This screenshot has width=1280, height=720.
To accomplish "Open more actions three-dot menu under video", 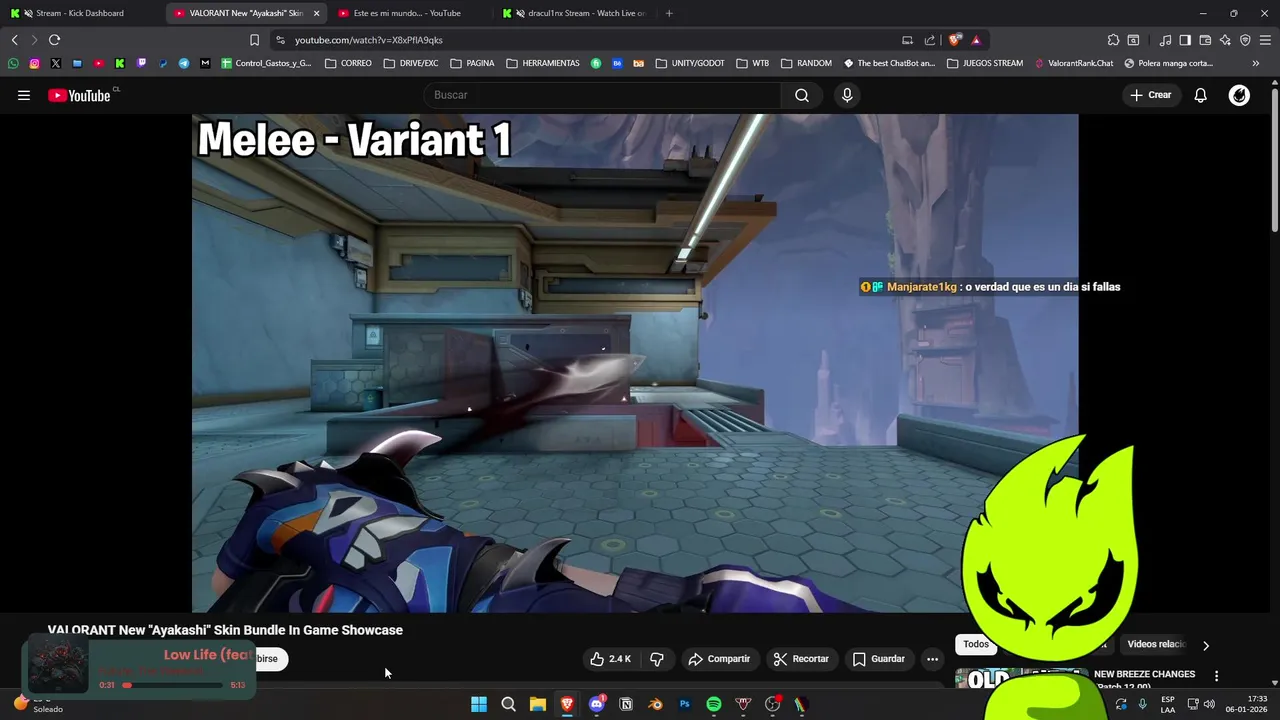I will click(x=932, y=659).
